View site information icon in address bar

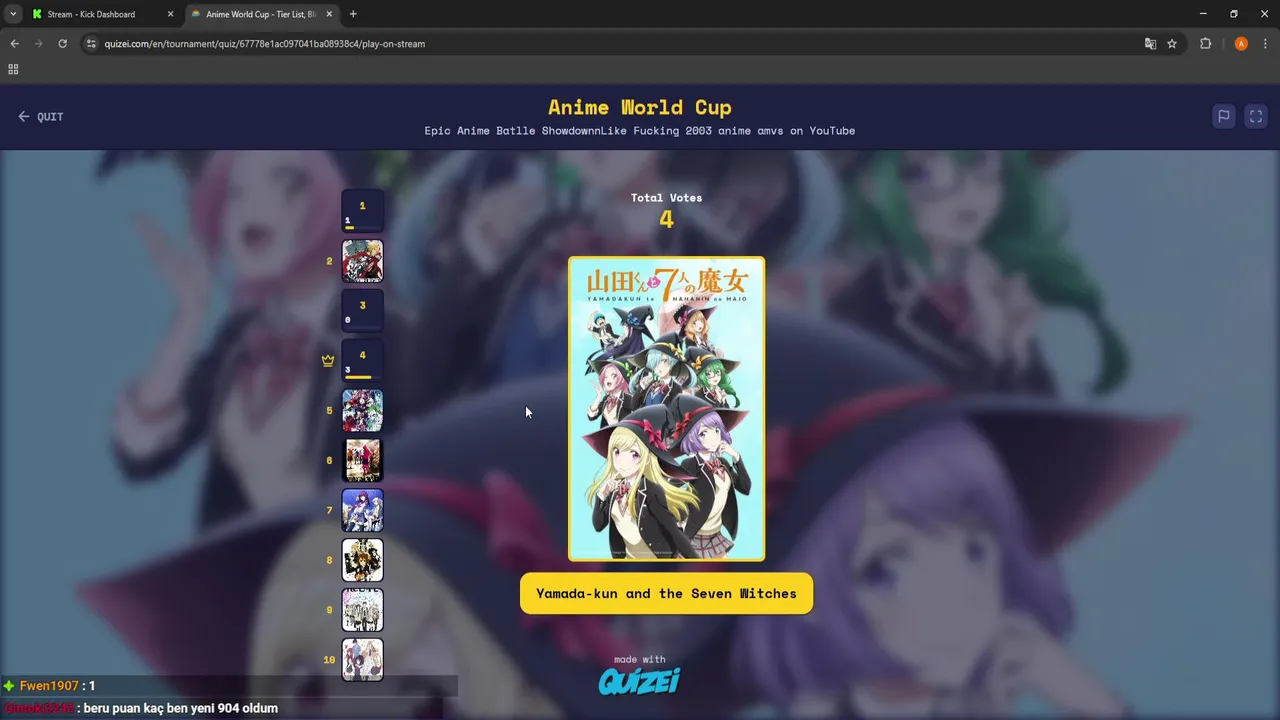[x=91, y=44]
